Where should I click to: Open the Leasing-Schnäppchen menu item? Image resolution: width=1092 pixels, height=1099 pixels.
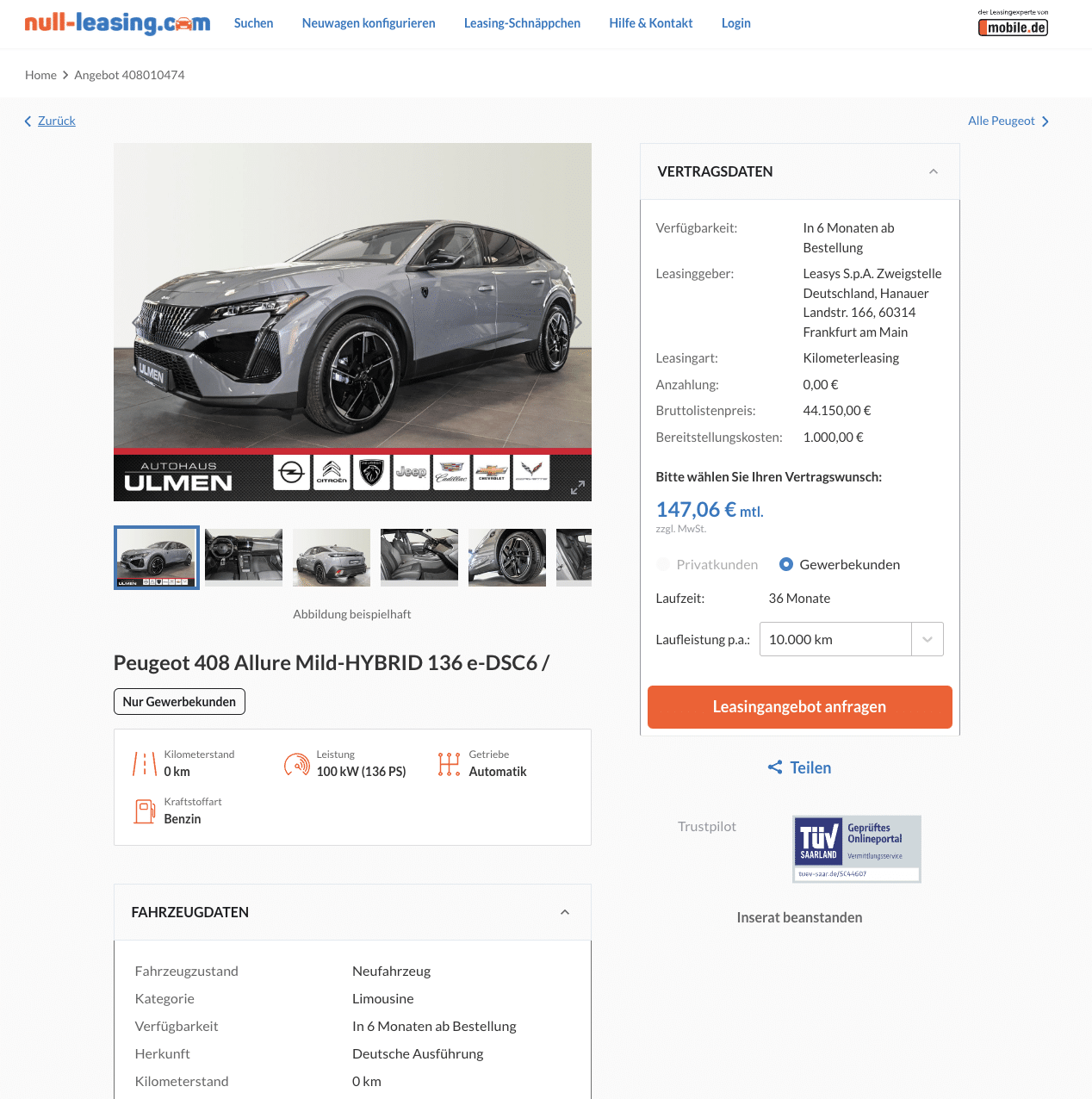click(522, 23)
